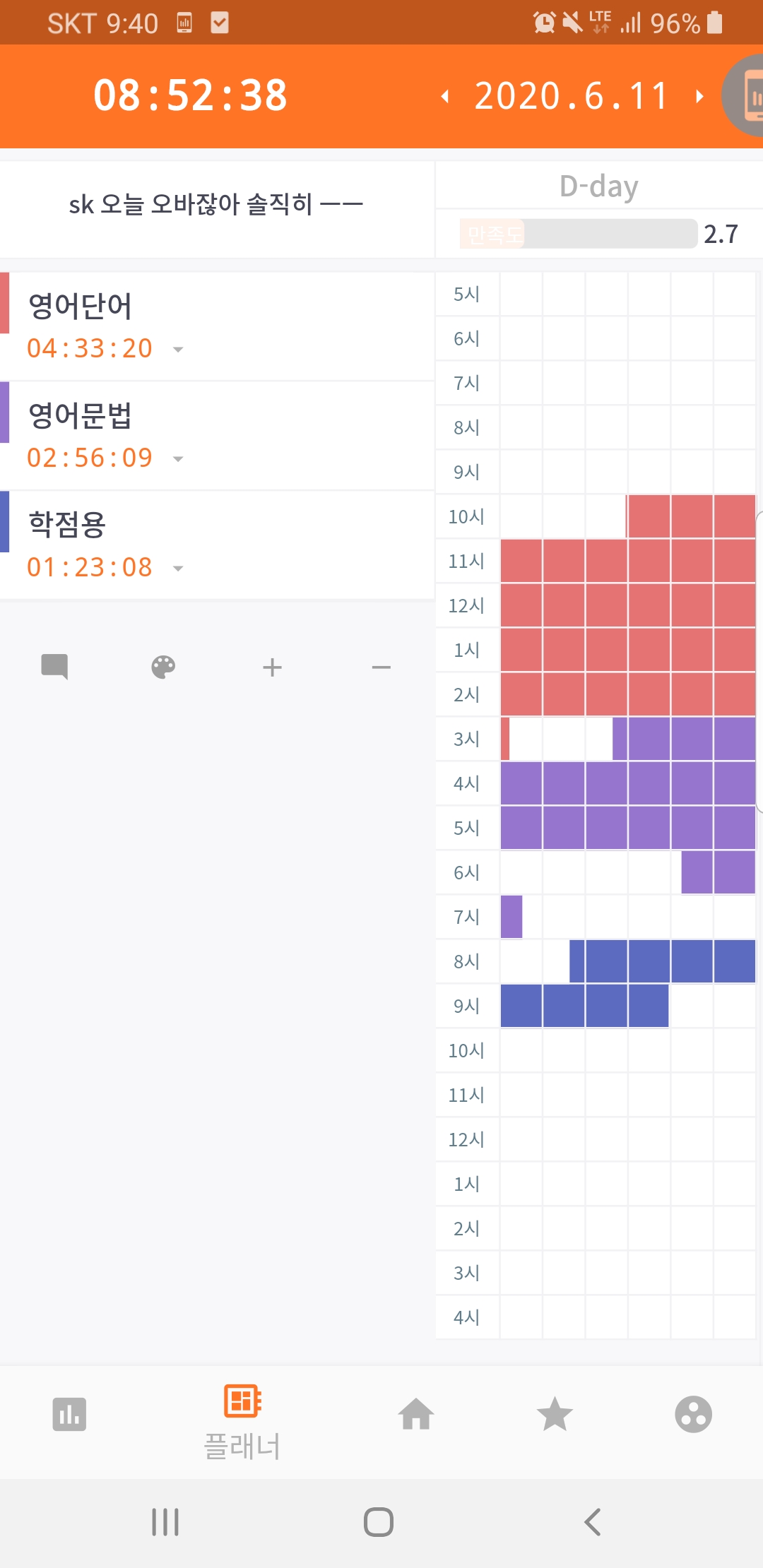
Task: Open the D-day section
Action: 598,186
